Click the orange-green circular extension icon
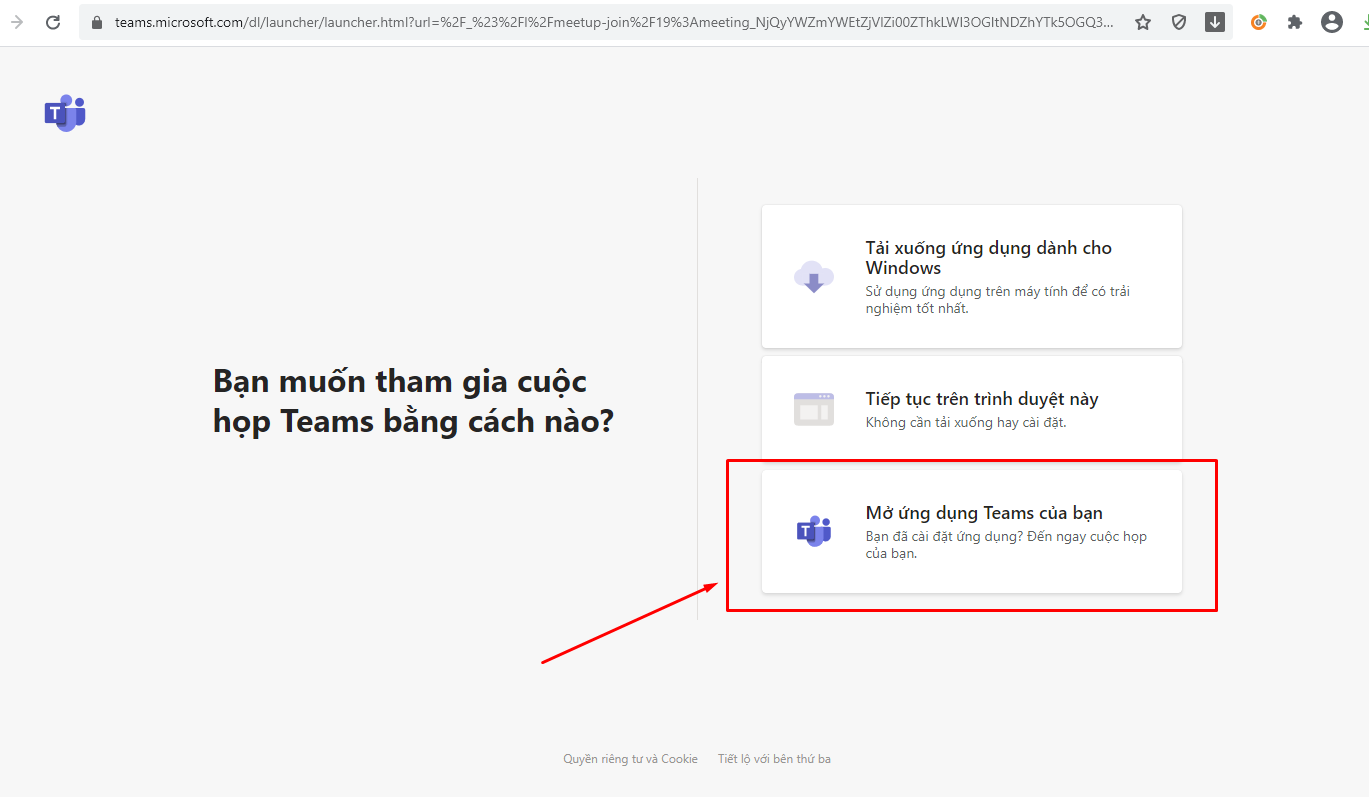1369x797 pixels. click(1259, 22)
